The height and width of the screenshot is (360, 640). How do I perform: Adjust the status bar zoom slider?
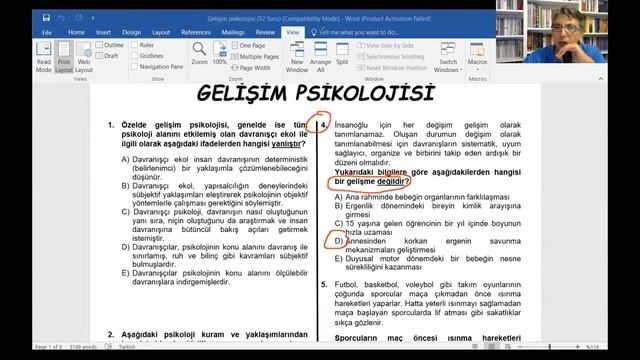tap(549, 347)
